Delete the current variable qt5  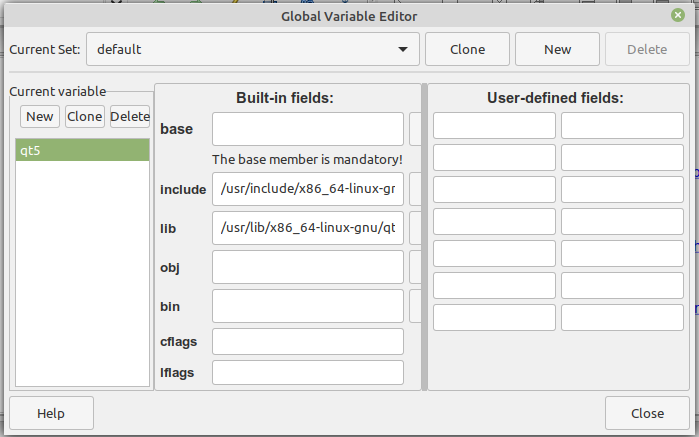point(130,116)
